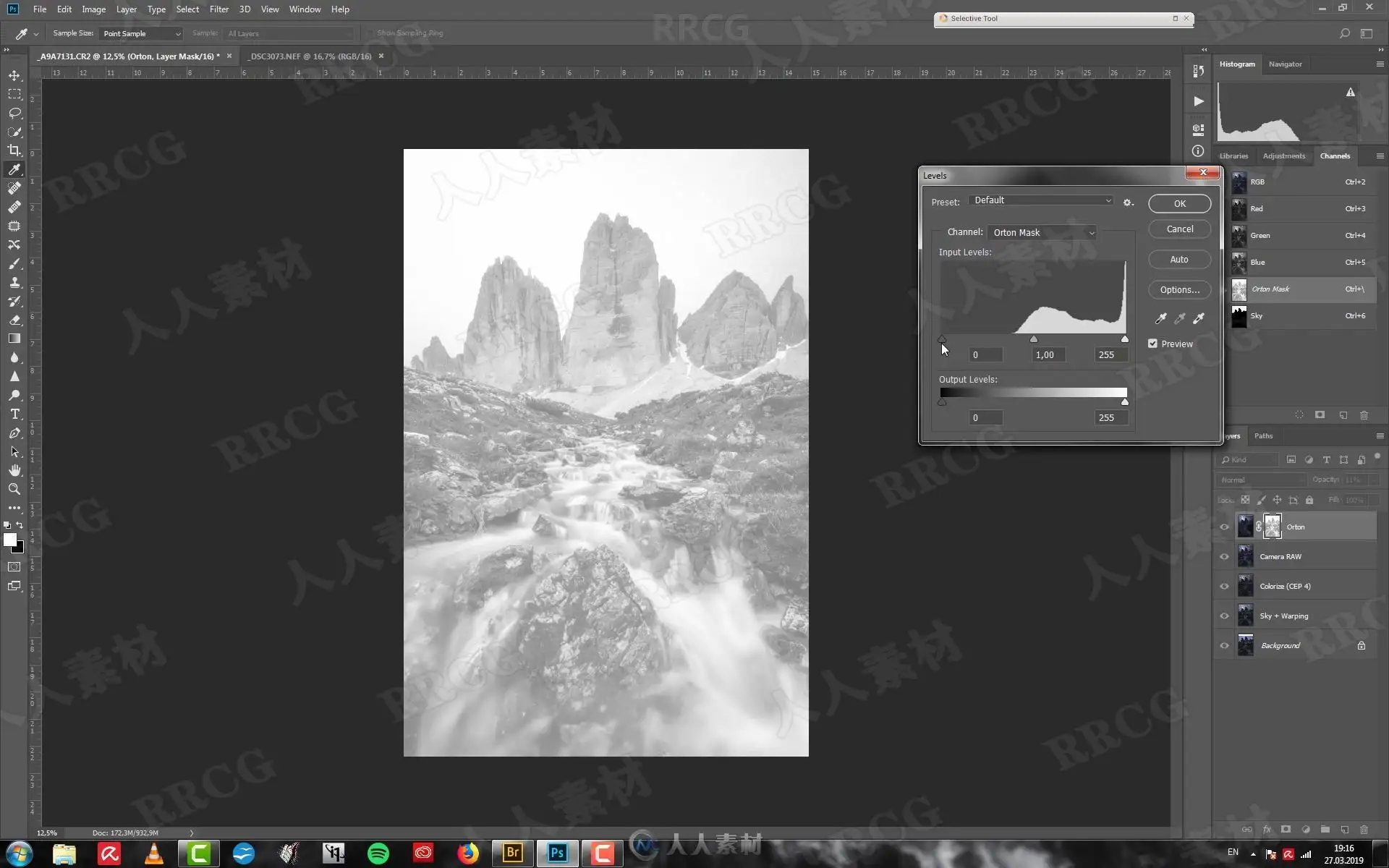Image resolution: width=1389 pixels, height=868 pixels.
Task: Open the Layers panel menu
Action: pos(1380,435)
